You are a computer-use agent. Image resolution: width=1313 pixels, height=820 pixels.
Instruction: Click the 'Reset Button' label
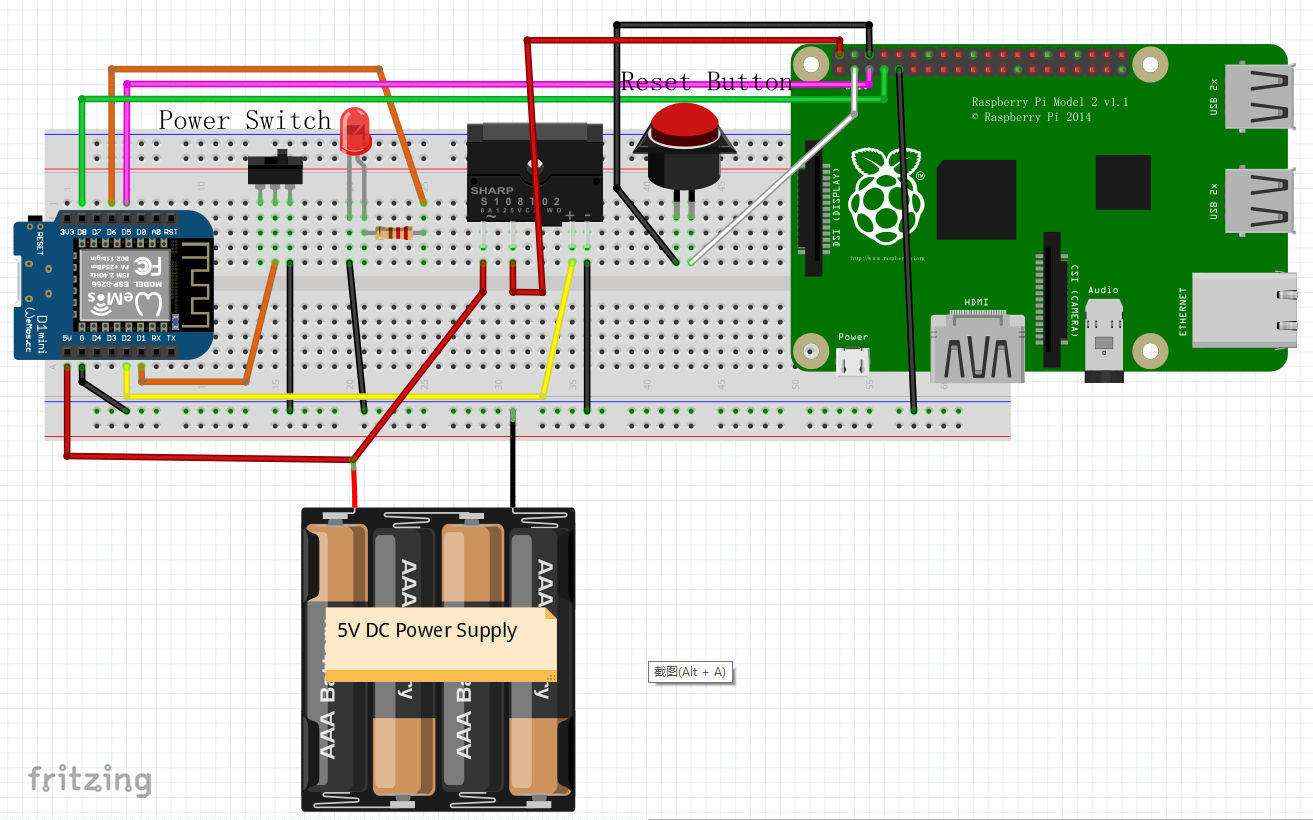[706, 81]
